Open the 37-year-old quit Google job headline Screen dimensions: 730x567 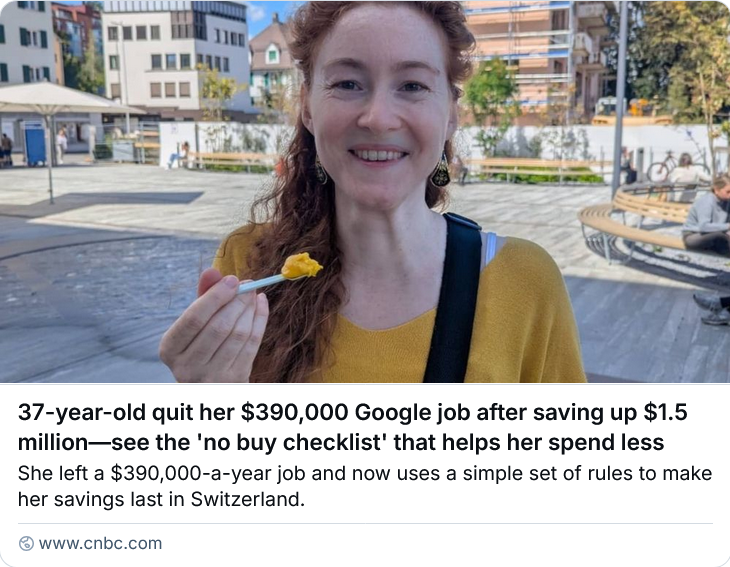[352, 427]
